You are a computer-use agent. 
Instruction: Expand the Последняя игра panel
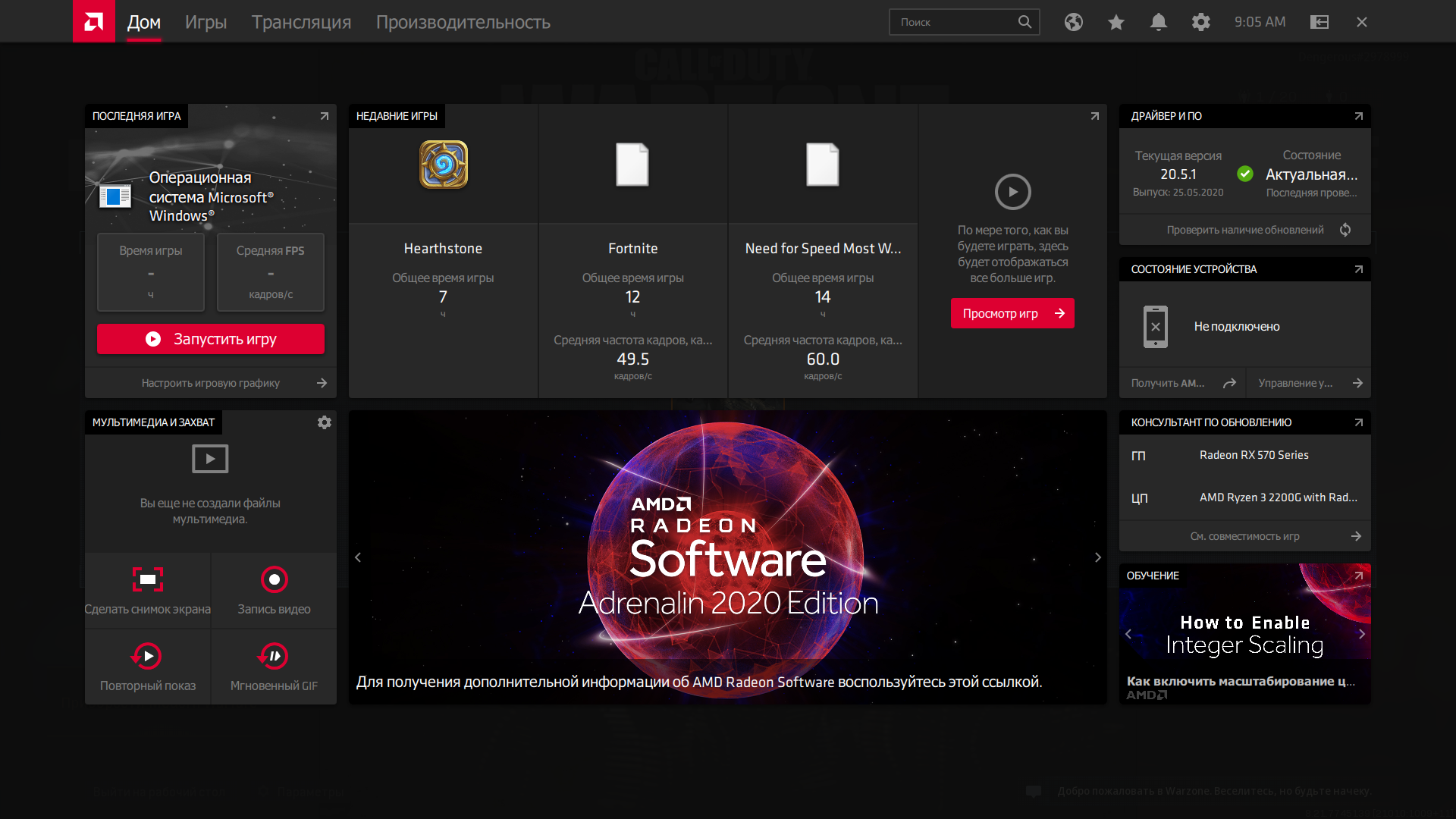point(325,116)
